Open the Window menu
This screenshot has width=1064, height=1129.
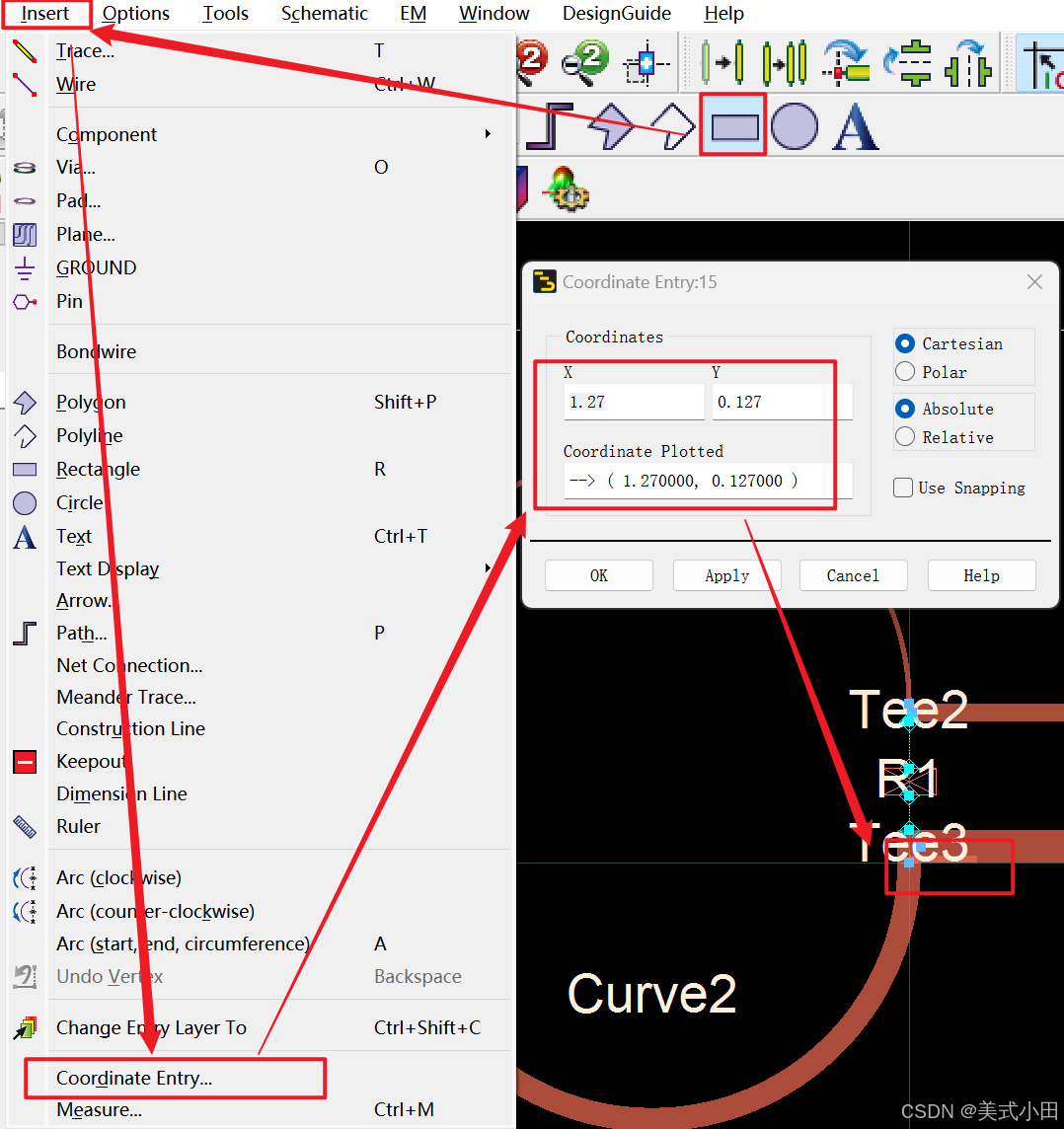pyautogui.click(x=494, y=14)
